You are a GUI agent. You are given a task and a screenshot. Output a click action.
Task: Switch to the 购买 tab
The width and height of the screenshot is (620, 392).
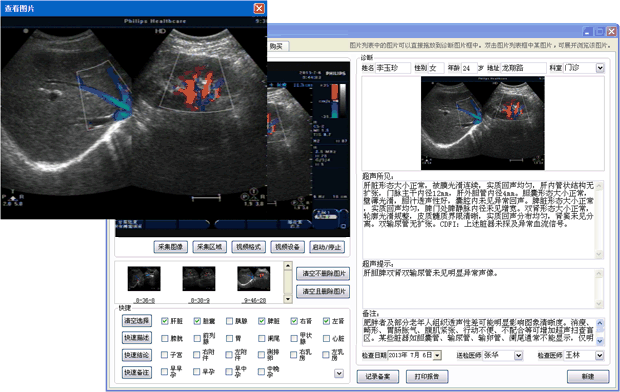(277, 46)
